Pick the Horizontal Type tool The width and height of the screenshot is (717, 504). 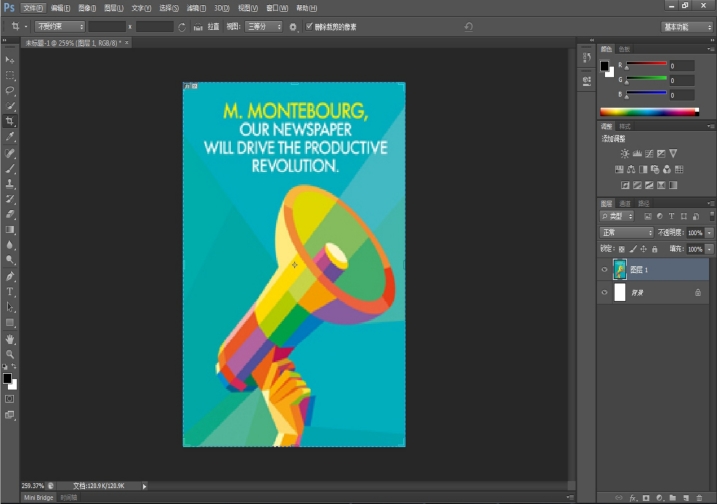coord(10,292)
